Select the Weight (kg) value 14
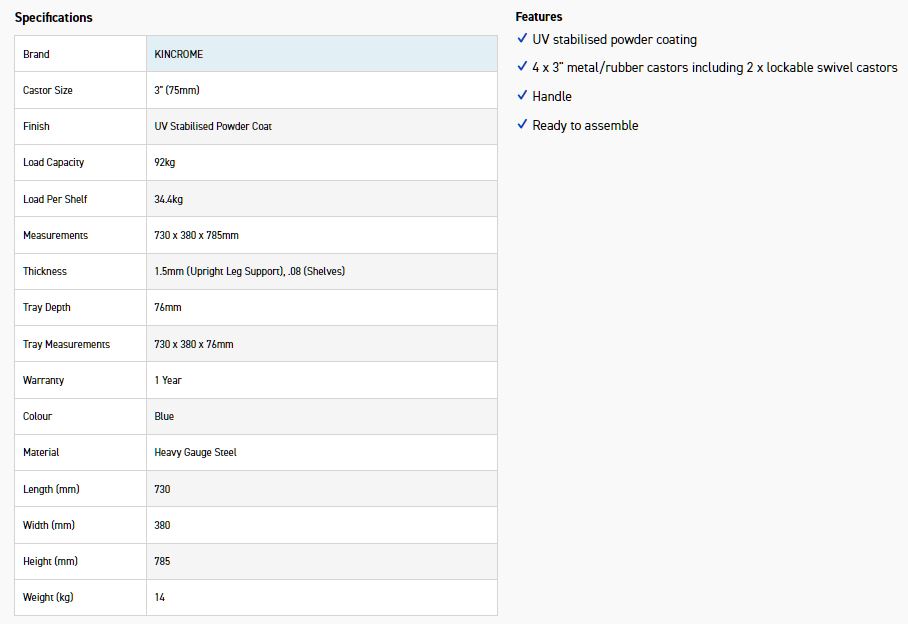Image resolution: width=908 pixels, height=624 pixels. [160, 597]
